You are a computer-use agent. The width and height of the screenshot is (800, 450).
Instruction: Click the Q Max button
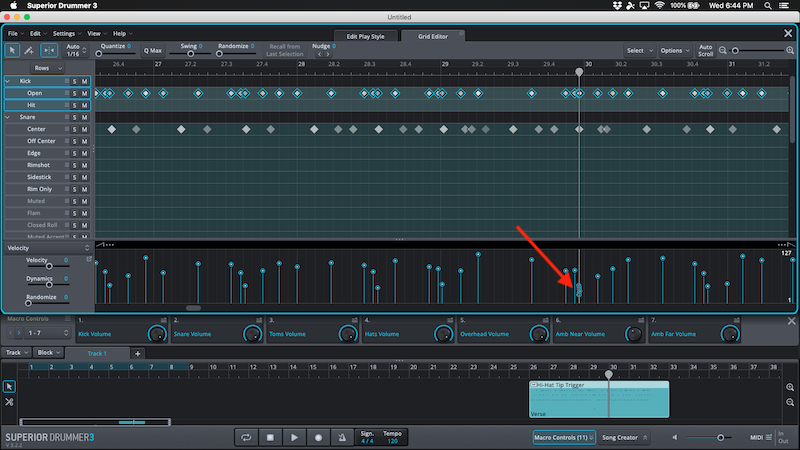pos(153,51)
